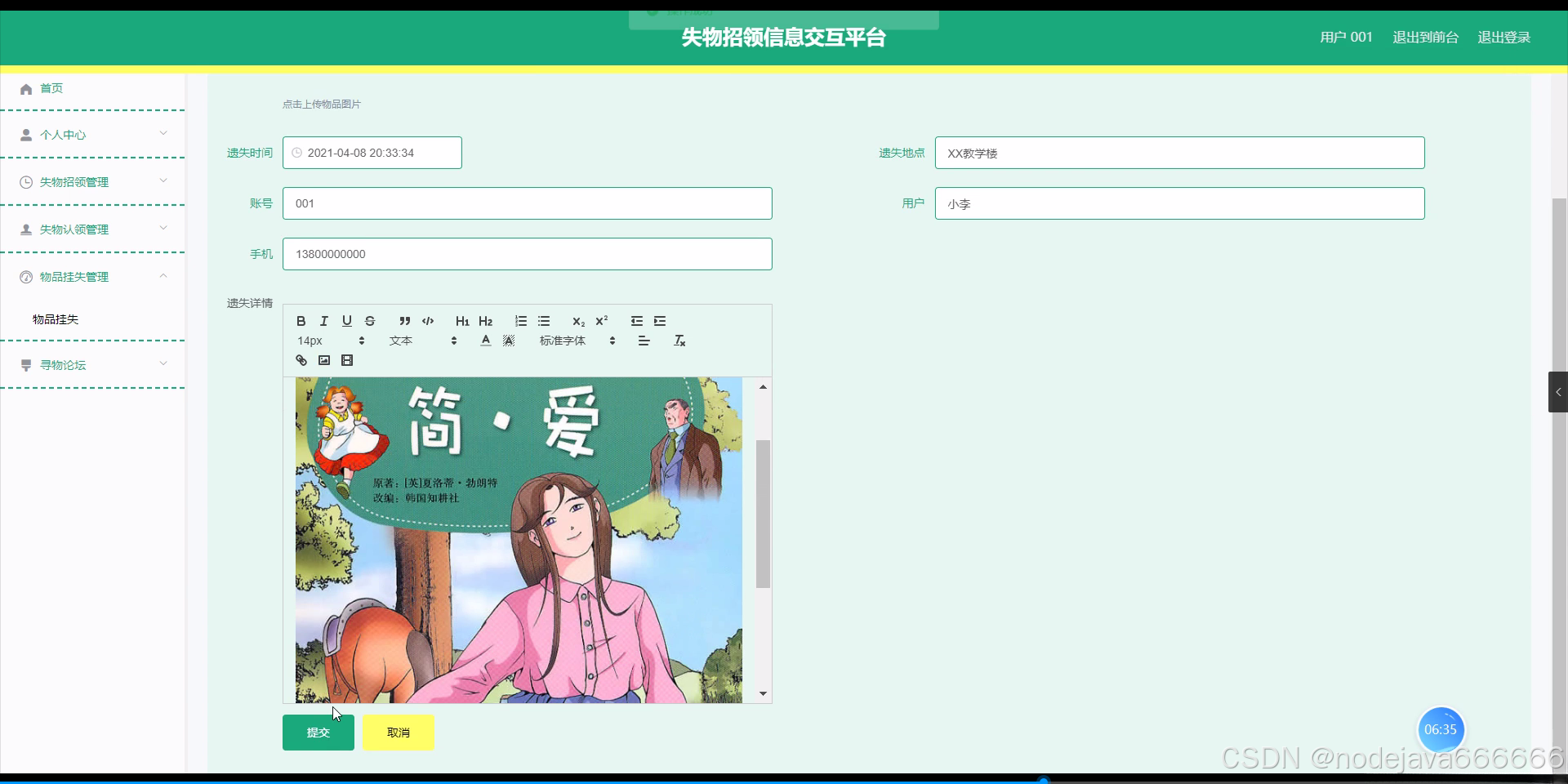This screenshot has height=784, width=1568.
Task: Click the editor scrollbar down arrow
Action: coord(763,694)
